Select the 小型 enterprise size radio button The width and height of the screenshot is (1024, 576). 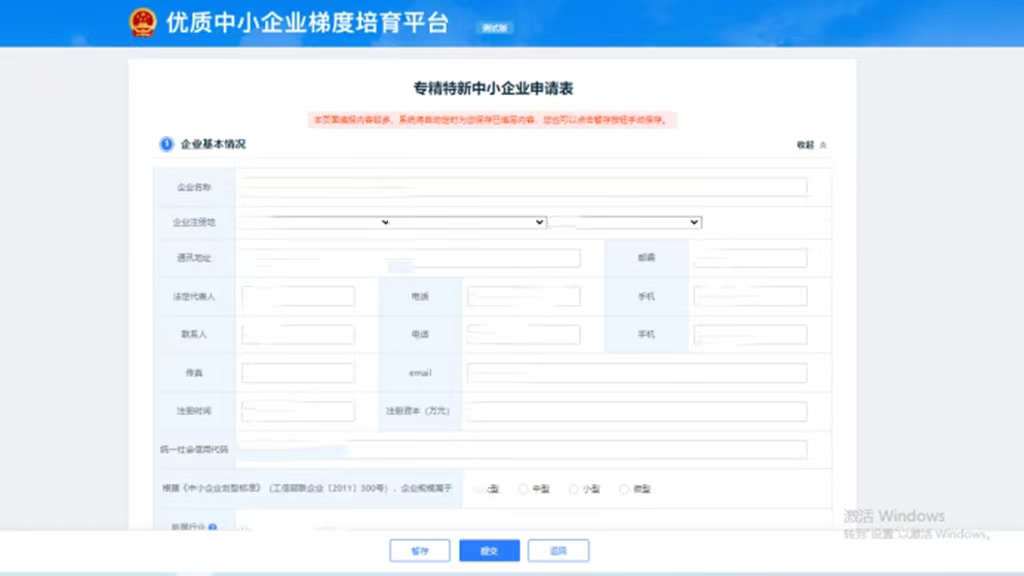(574, 489)
